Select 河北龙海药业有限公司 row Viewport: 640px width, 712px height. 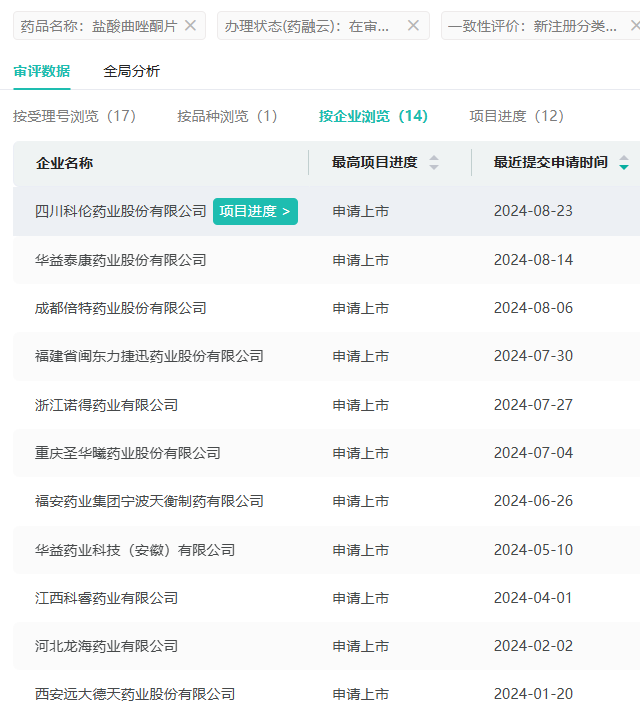click(x=106, y=646)
